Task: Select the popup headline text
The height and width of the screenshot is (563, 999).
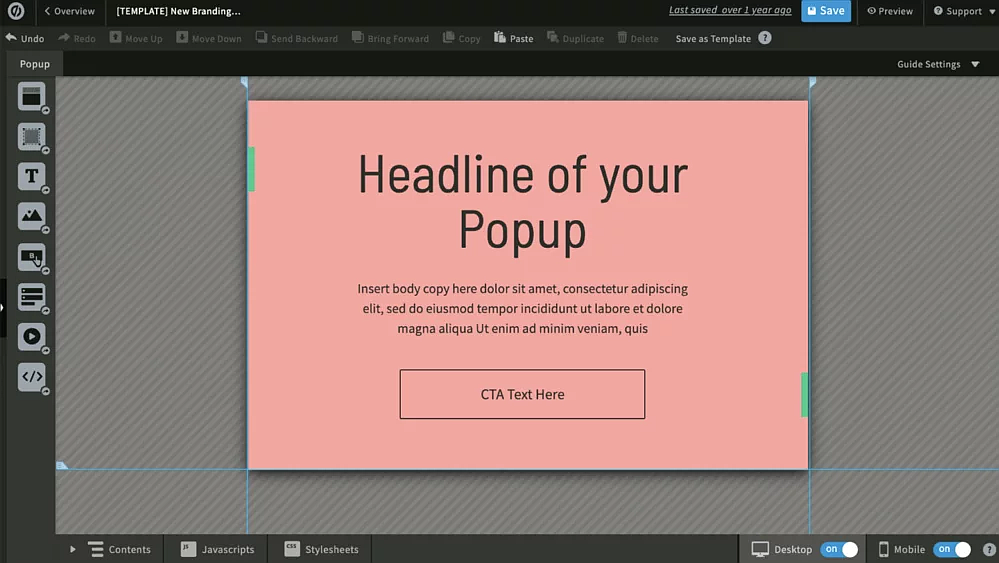Action: [522, 203]
